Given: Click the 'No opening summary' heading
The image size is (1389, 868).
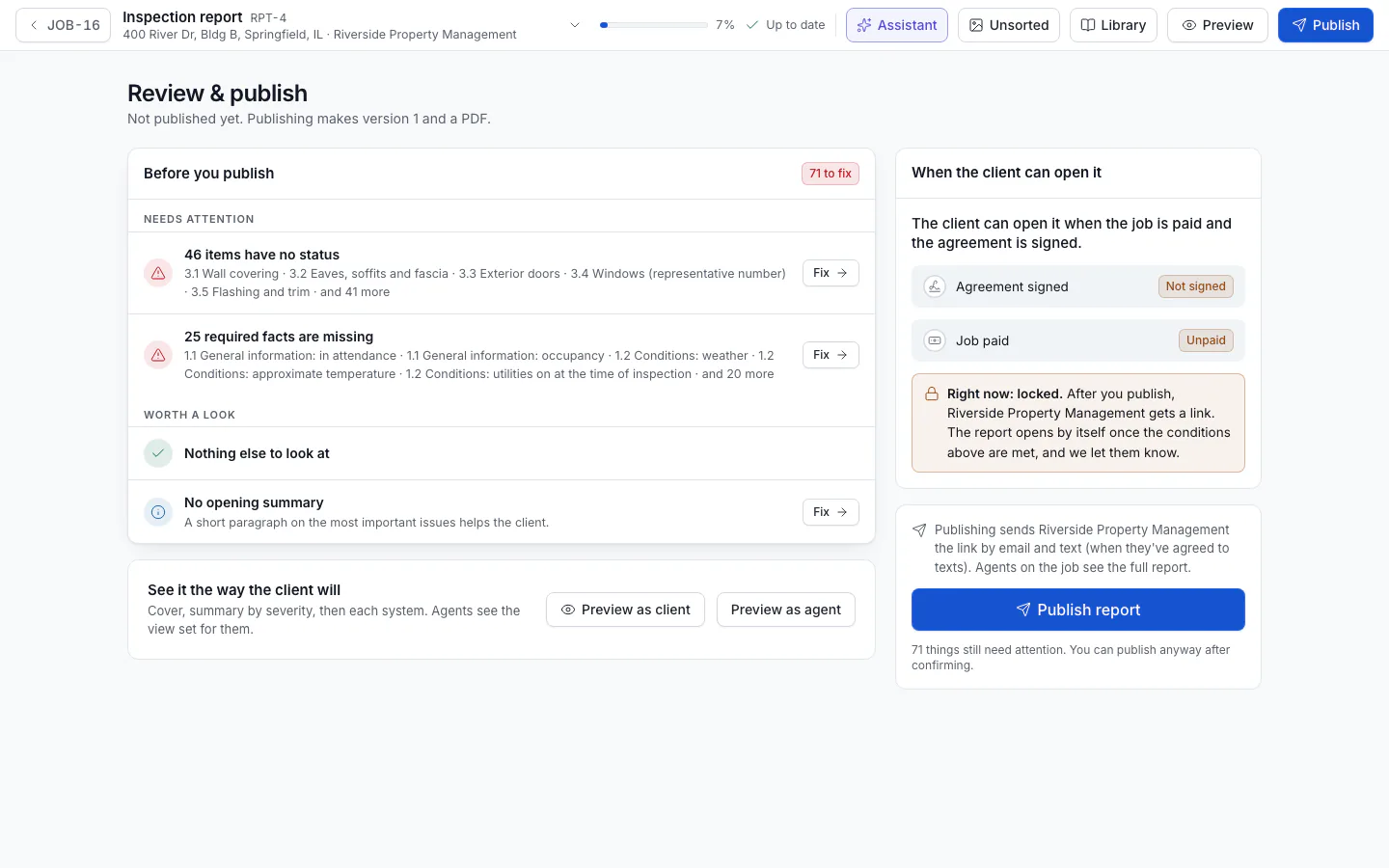Looking at the screenshot, I should 254,502.
